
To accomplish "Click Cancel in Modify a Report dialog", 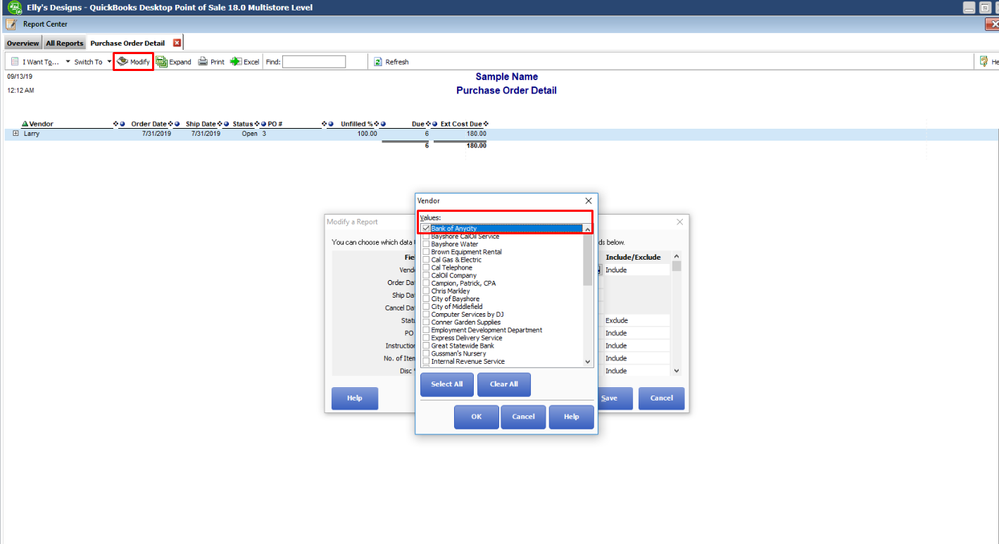I will click(x=661, y=398).
